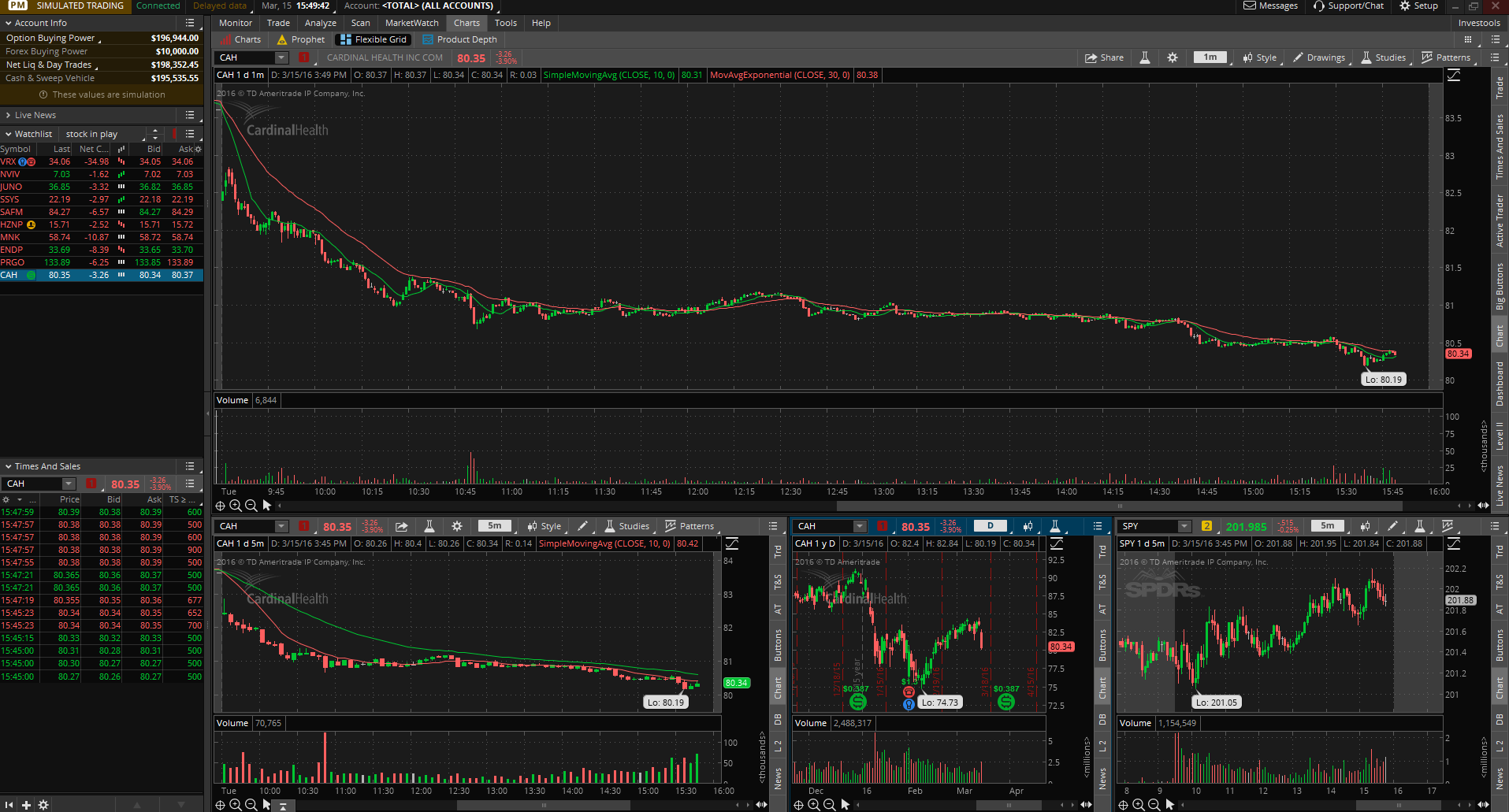Click the flask icon beside Share
This screenshot has height=812, width=1509.
click(1145, 57)
